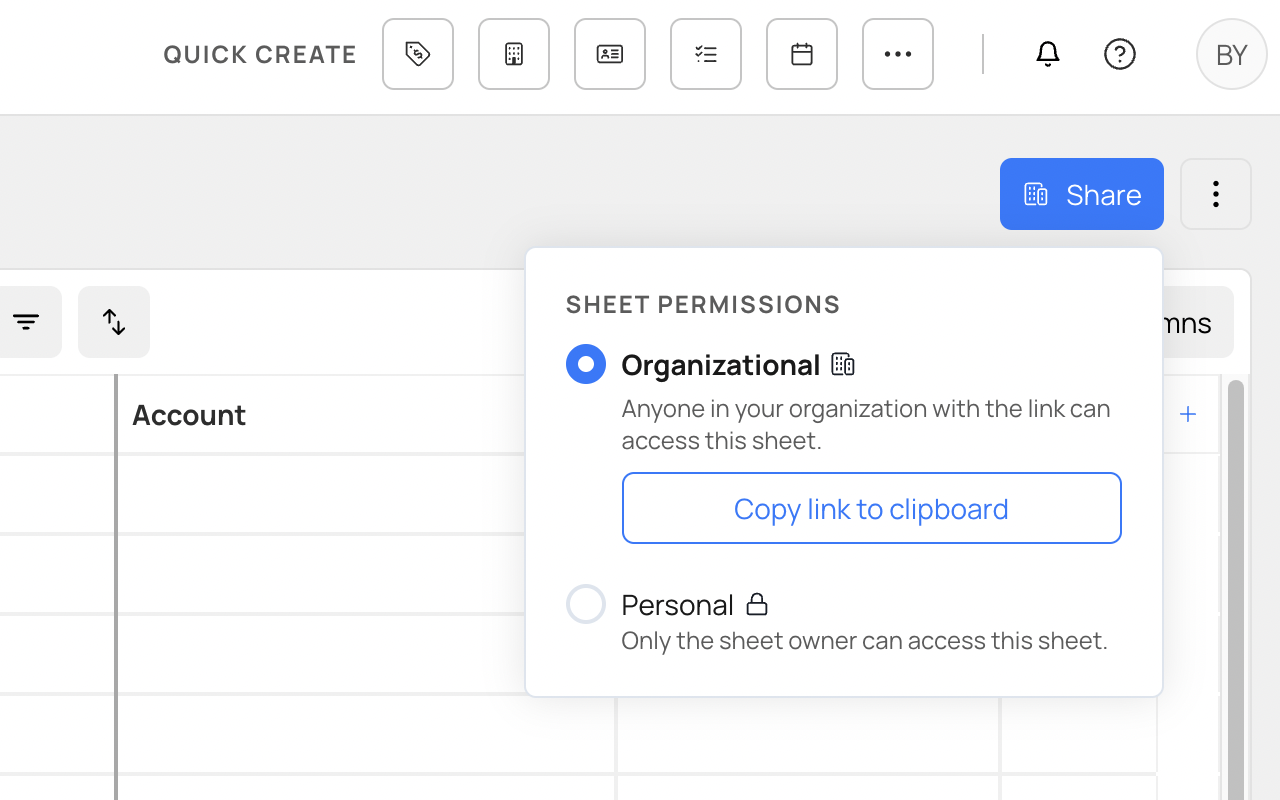Click the quick create company building icon
The height and width of the screenshot is (800, 1280).
tap(514, 54)
